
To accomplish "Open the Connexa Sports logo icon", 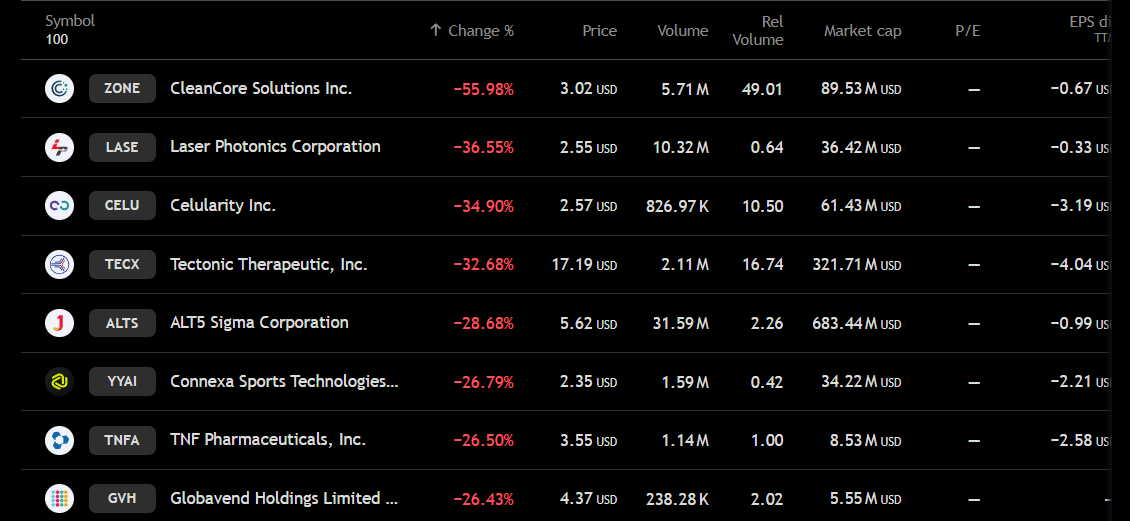I will (59, 381).
